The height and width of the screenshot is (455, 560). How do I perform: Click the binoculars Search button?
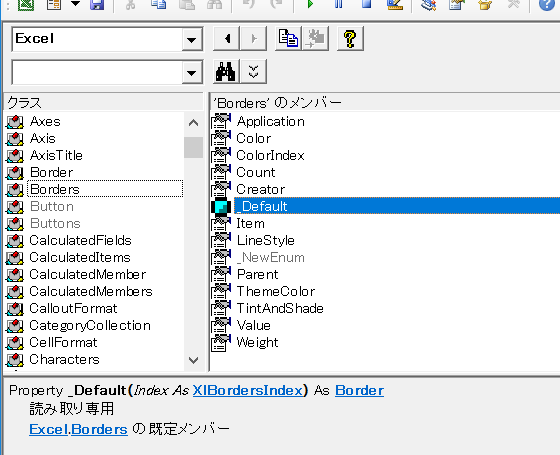(x=226, y=71)
